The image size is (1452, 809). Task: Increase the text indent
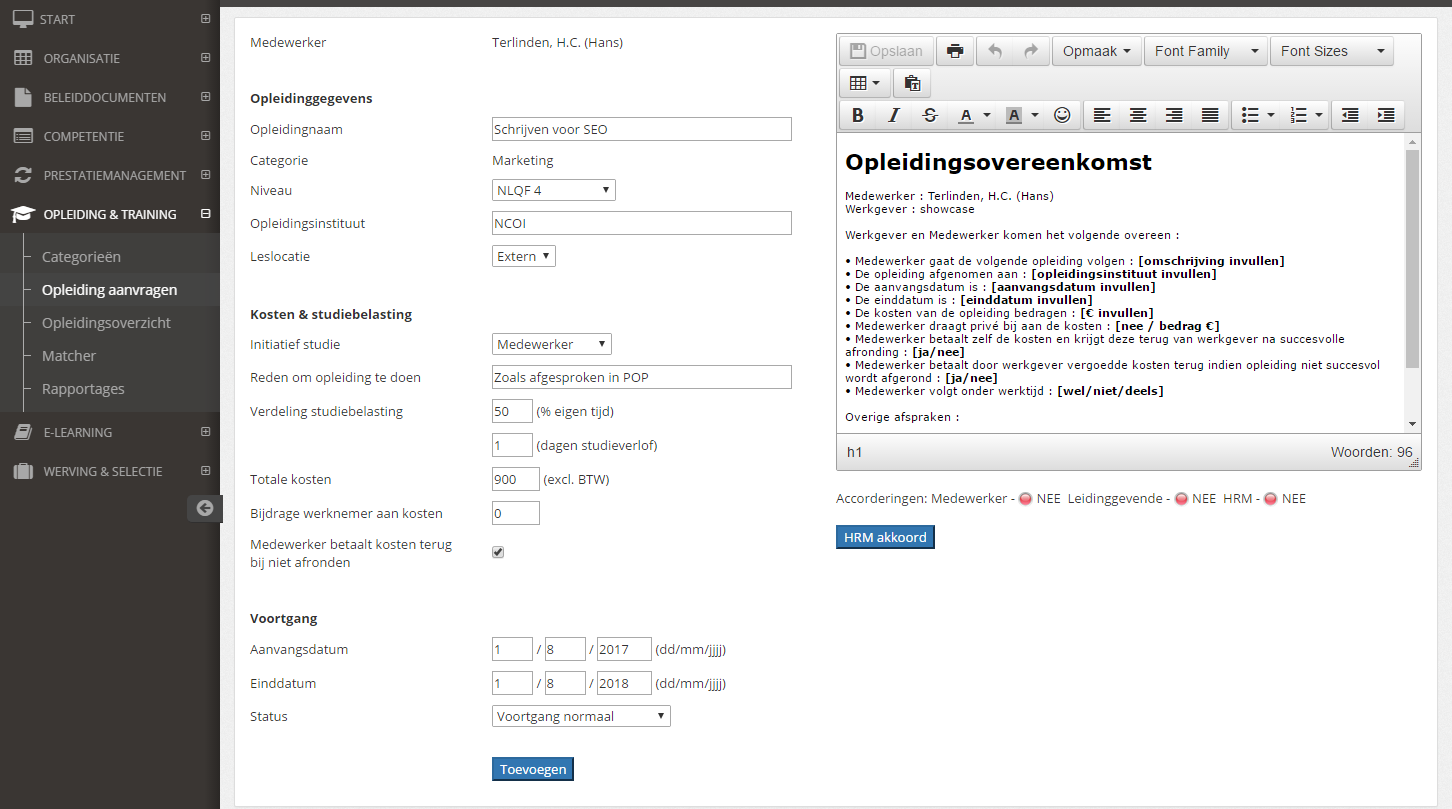[1386, 115]
